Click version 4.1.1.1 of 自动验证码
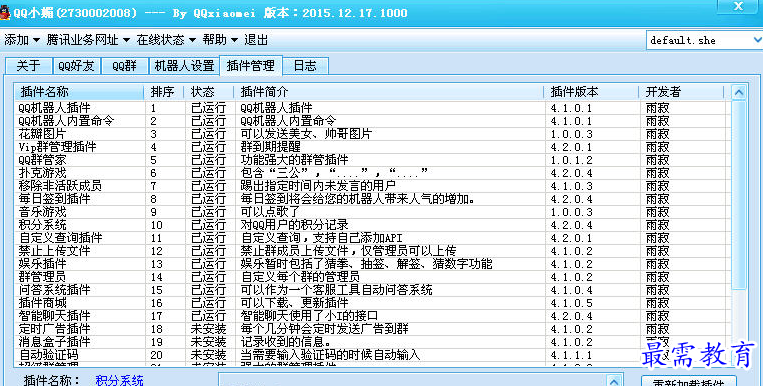763x386 pixels. pos(571,355)
